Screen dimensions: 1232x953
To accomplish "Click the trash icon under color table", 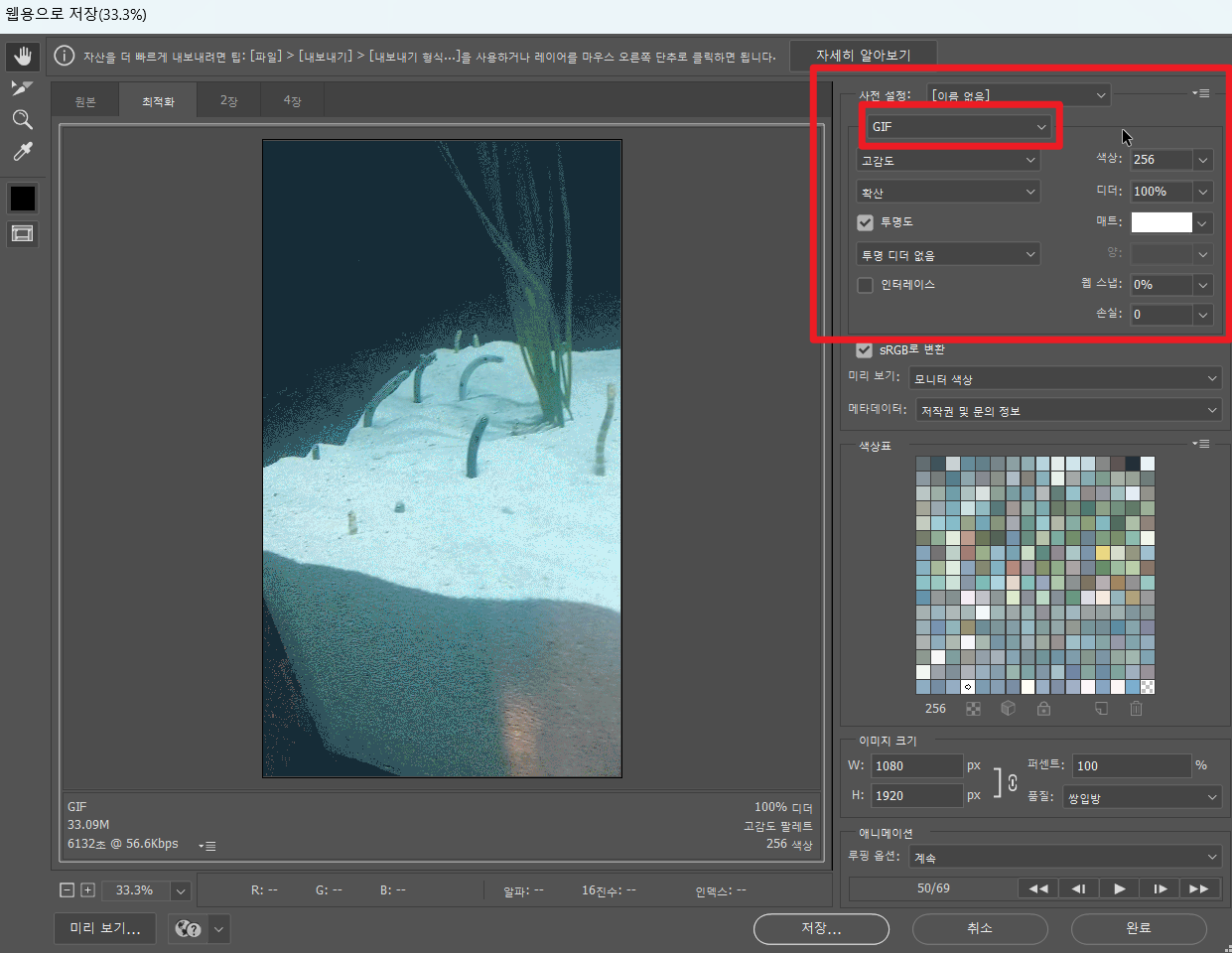I will [x=1136, y=709].
